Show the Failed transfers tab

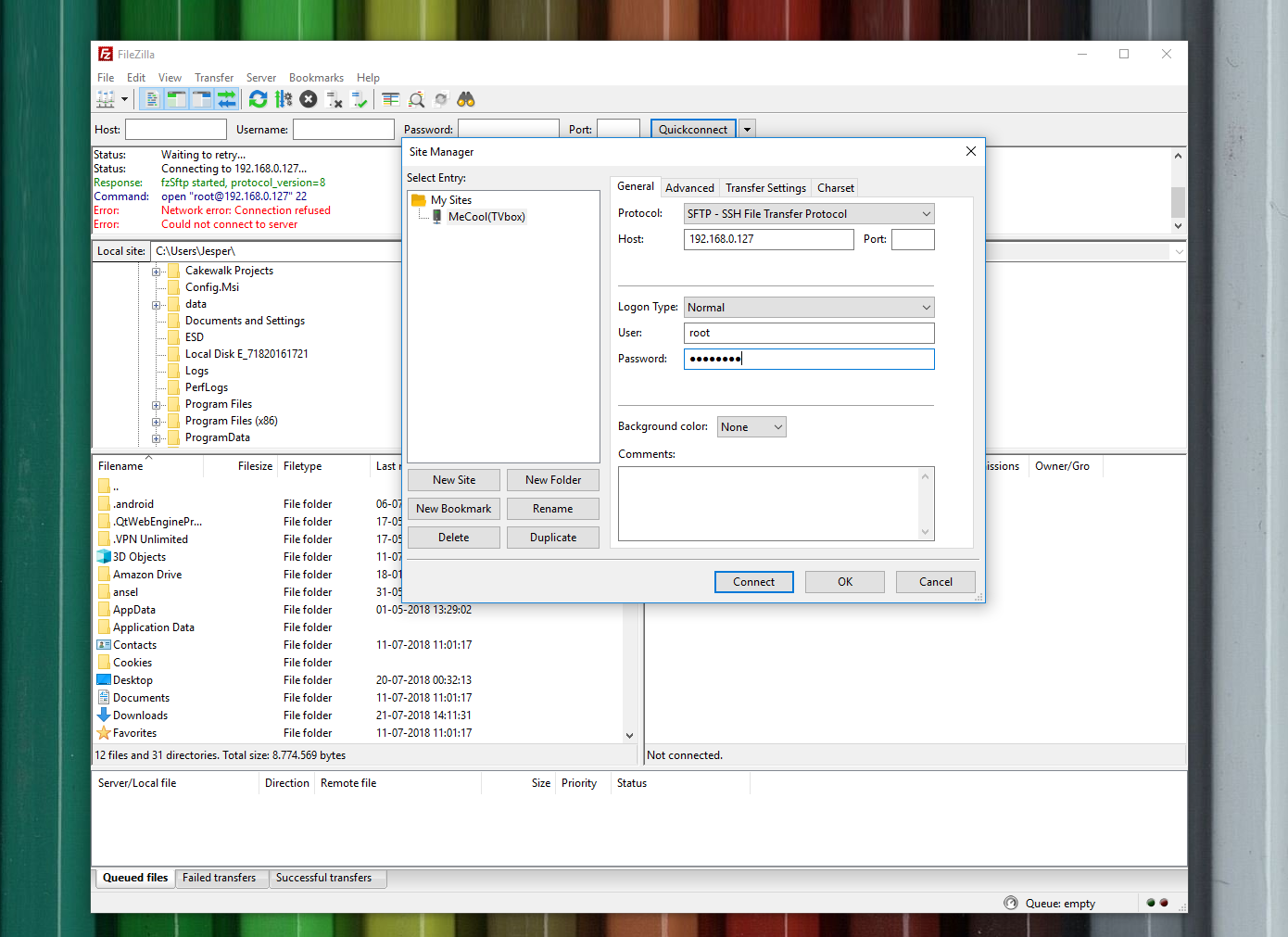point(220,878)
